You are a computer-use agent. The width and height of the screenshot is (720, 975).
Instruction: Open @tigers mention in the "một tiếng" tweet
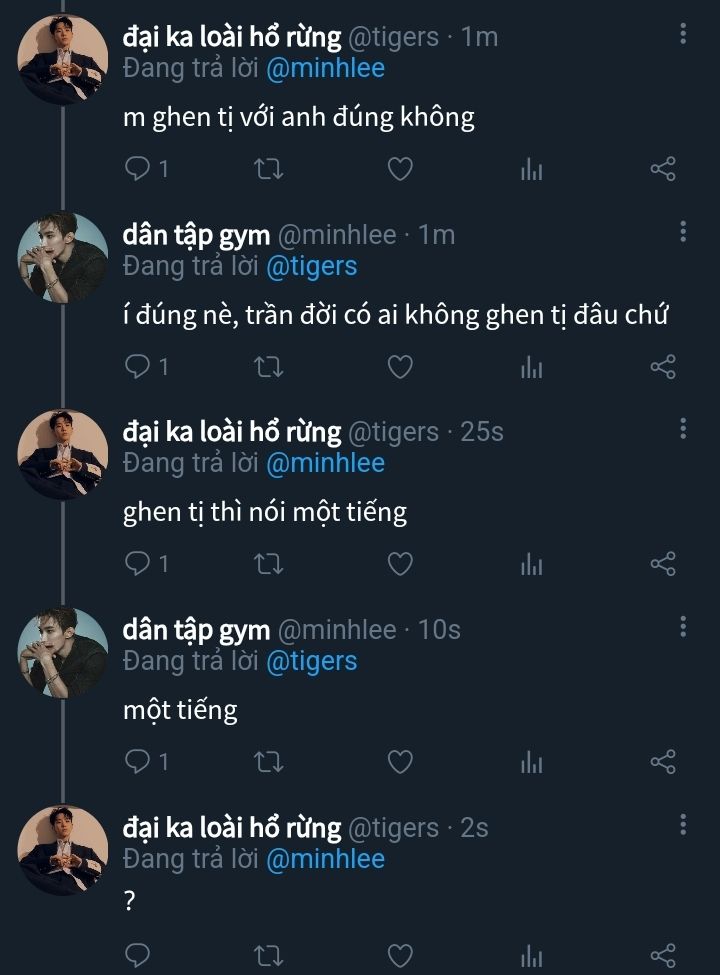pos(311,661)
